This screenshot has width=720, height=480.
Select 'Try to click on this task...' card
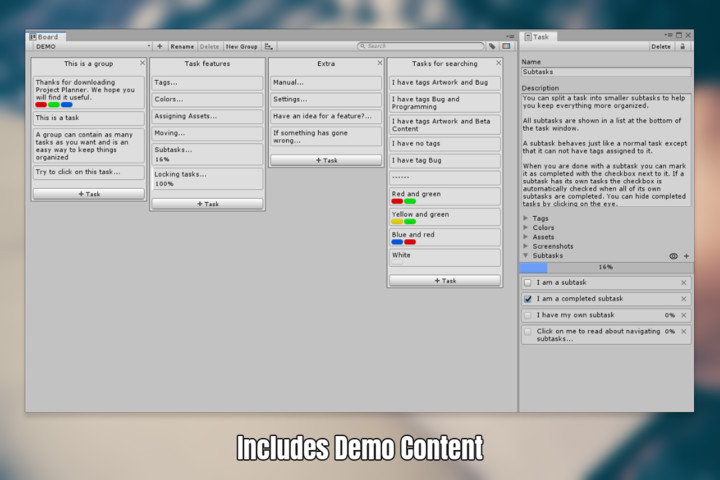[x=89, y=172]
